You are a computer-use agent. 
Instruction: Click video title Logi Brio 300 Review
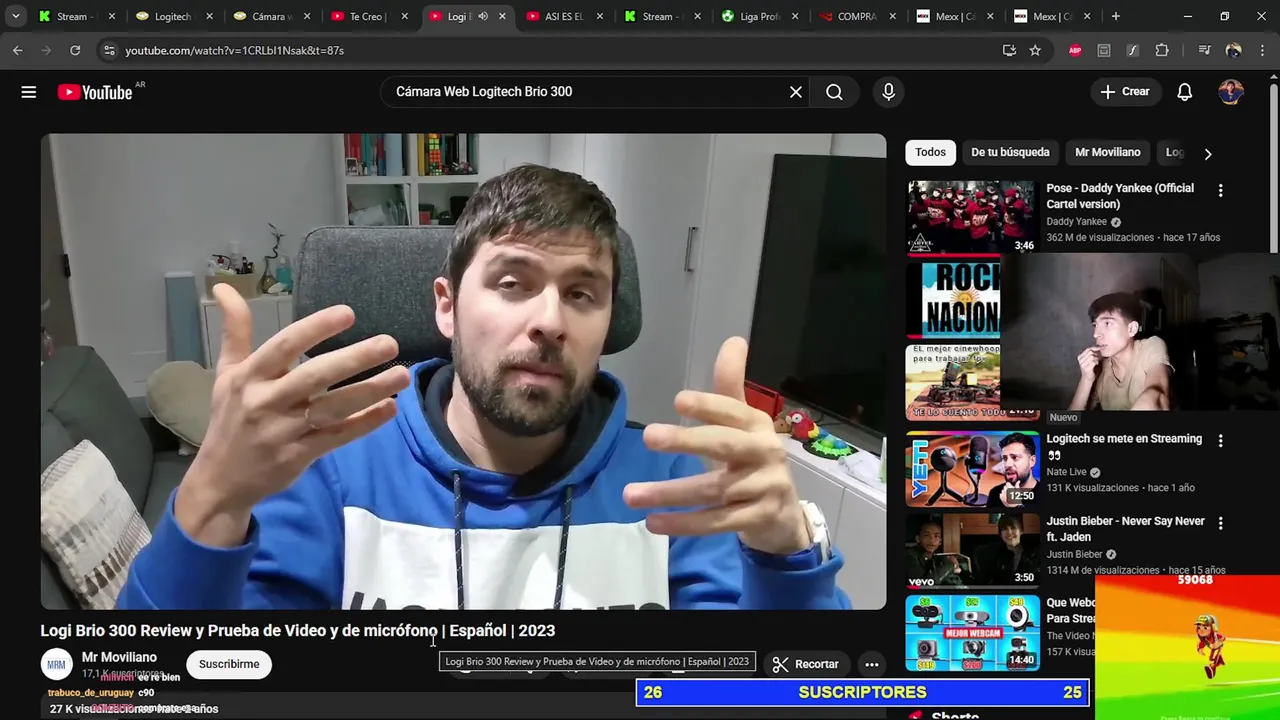[297, 631]
